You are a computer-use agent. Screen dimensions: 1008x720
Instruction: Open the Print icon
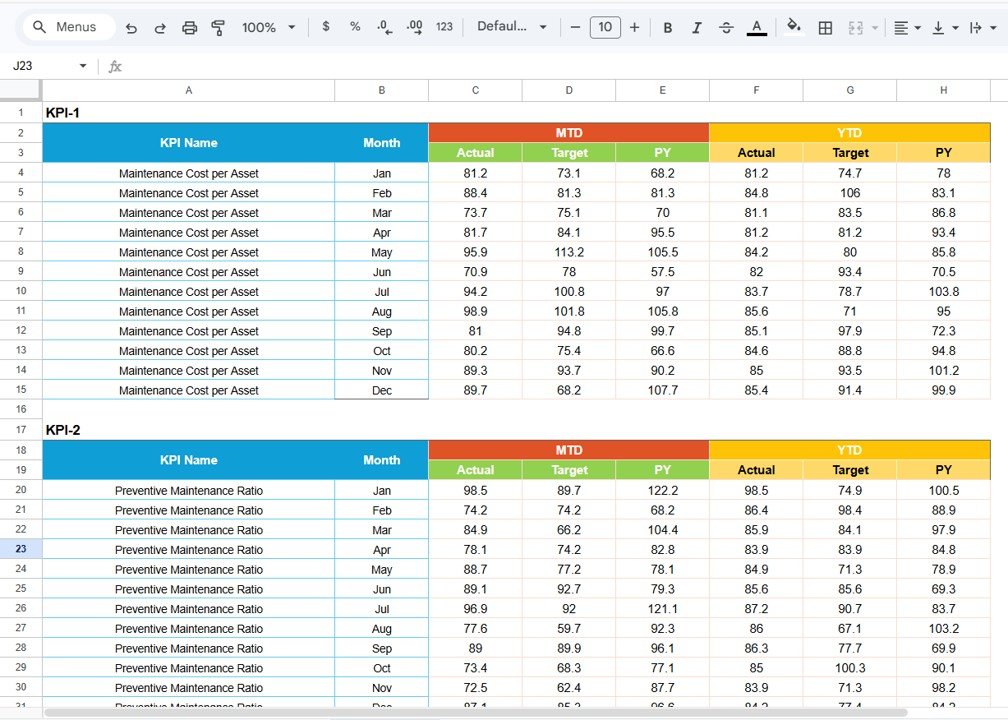(x=189, y=27)
